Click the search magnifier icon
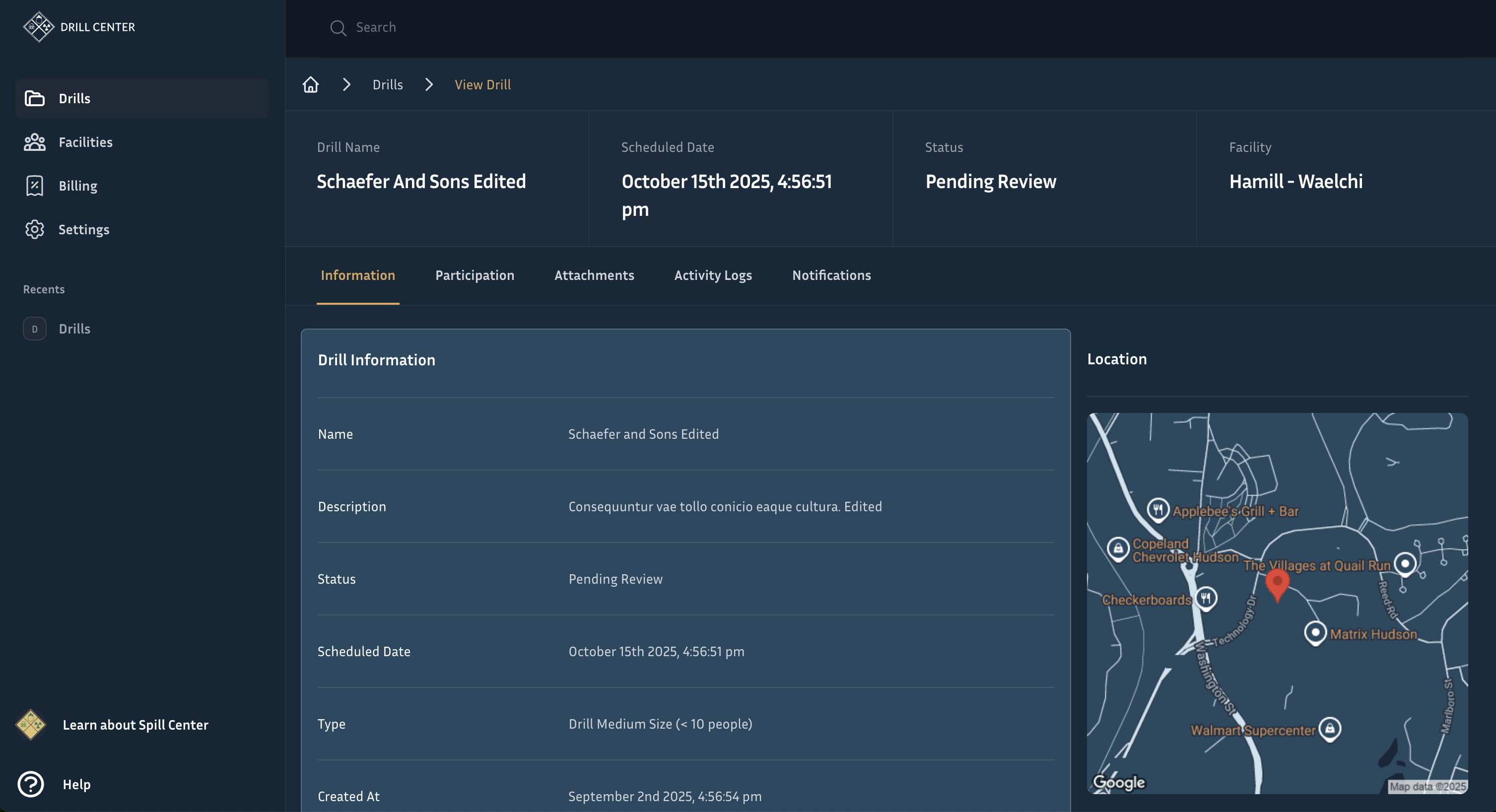The height and width of the screenshot is (812, 1496). click(x=338, y=28)
